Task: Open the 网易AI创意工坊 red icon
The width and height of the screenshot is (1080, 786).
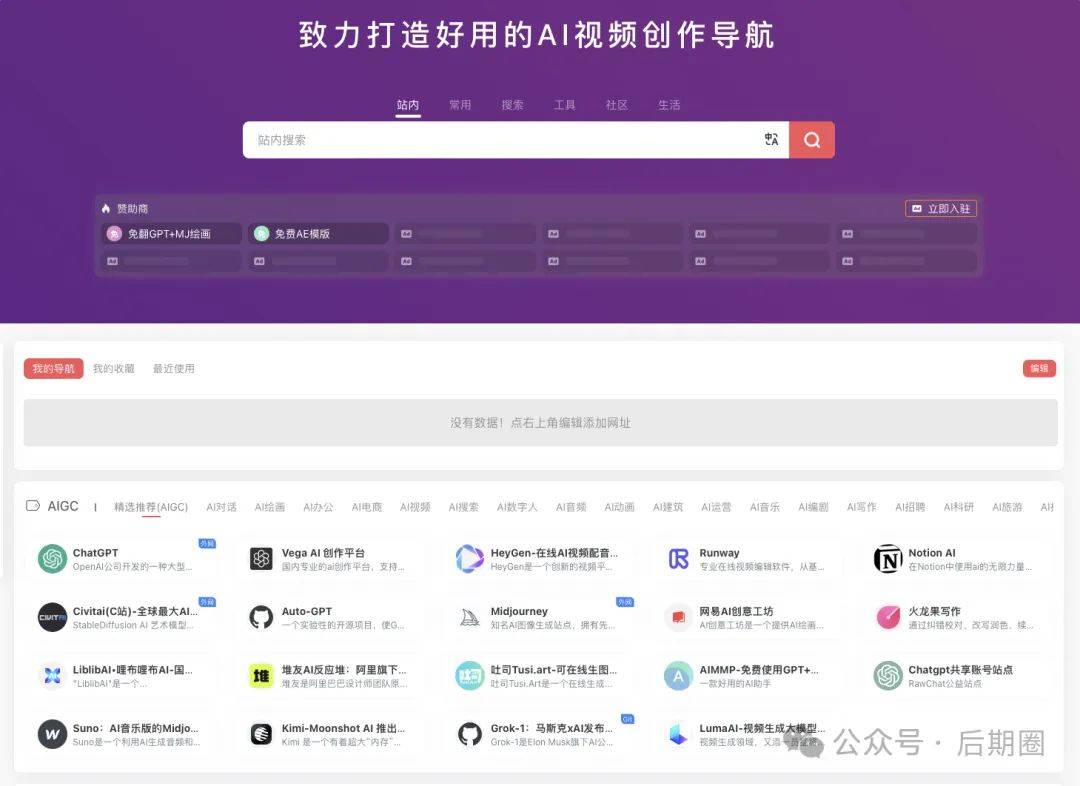Action: click(x=678, y=617)
